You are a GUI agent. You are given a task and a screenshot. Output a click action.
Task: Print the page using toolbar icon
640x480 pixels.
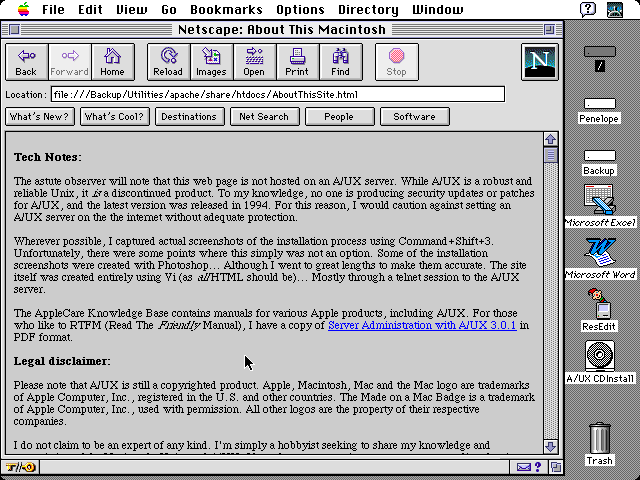click(297, 61)
